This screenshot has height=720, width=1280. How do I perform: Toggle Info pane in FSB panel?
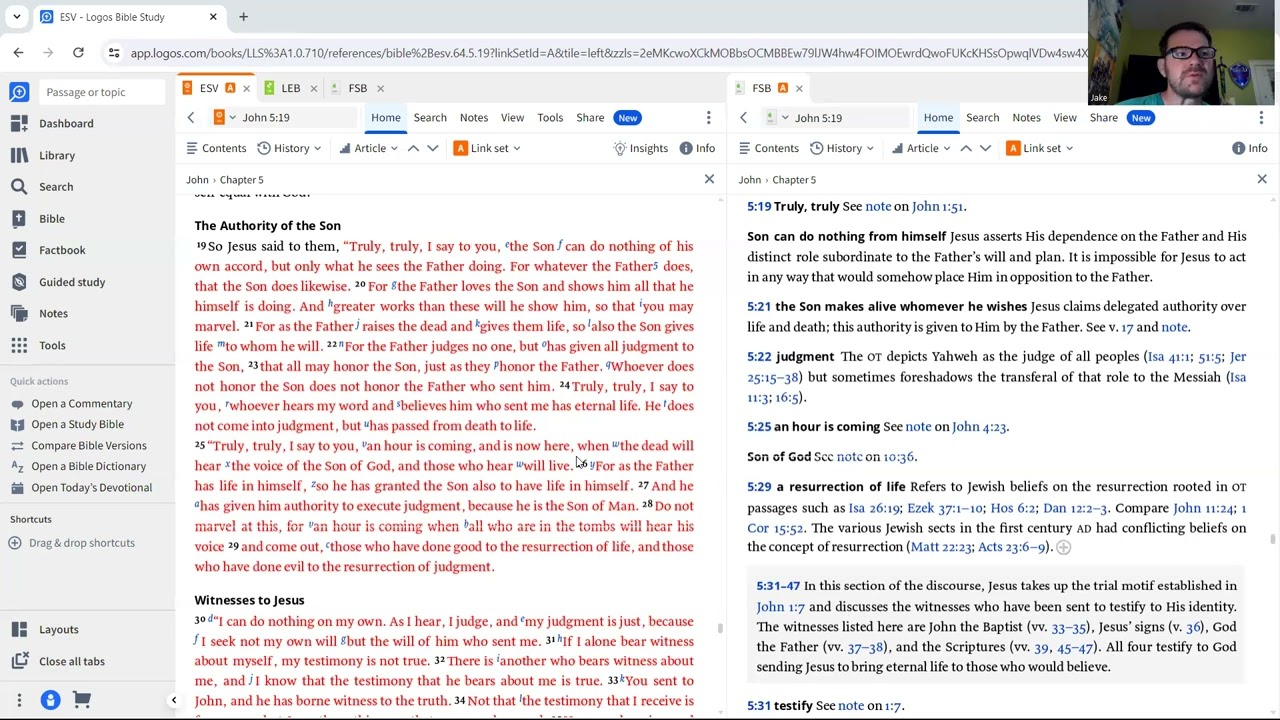(x=1250, y=148)
